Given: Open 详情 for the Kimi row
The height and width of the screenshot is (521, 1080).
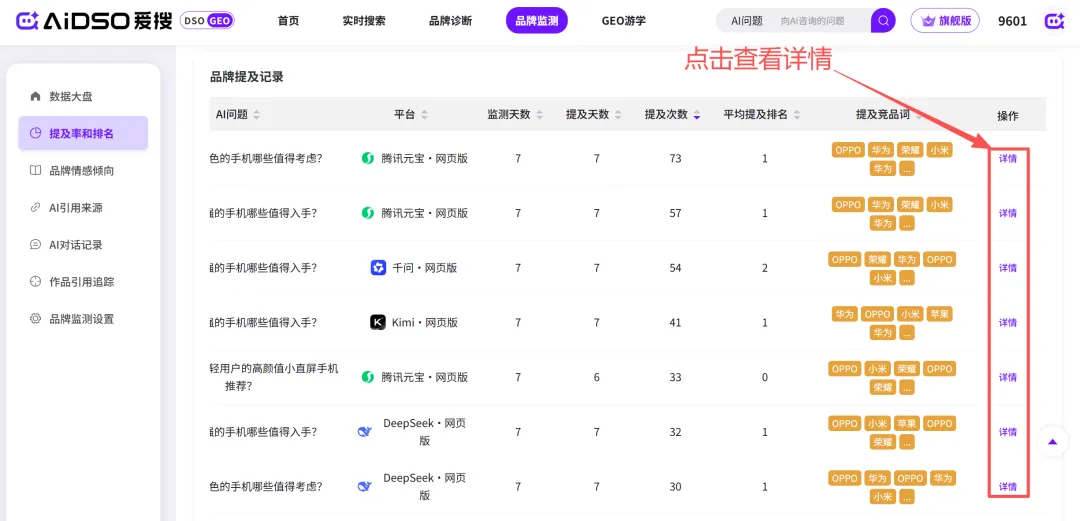Looking at the screenshot, I should click(x=1008, y=323).
